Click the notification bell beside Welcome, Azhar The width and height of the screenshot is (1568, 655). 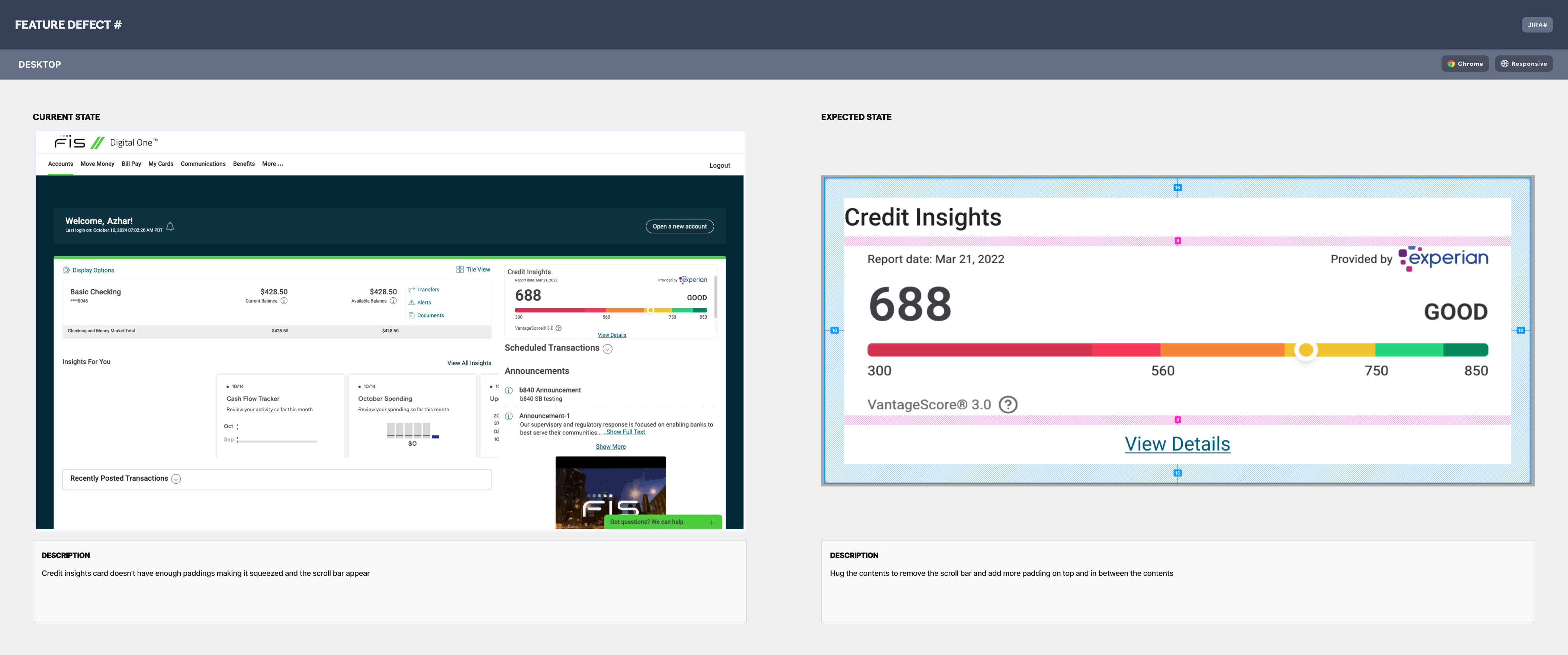tap(170, 226)
